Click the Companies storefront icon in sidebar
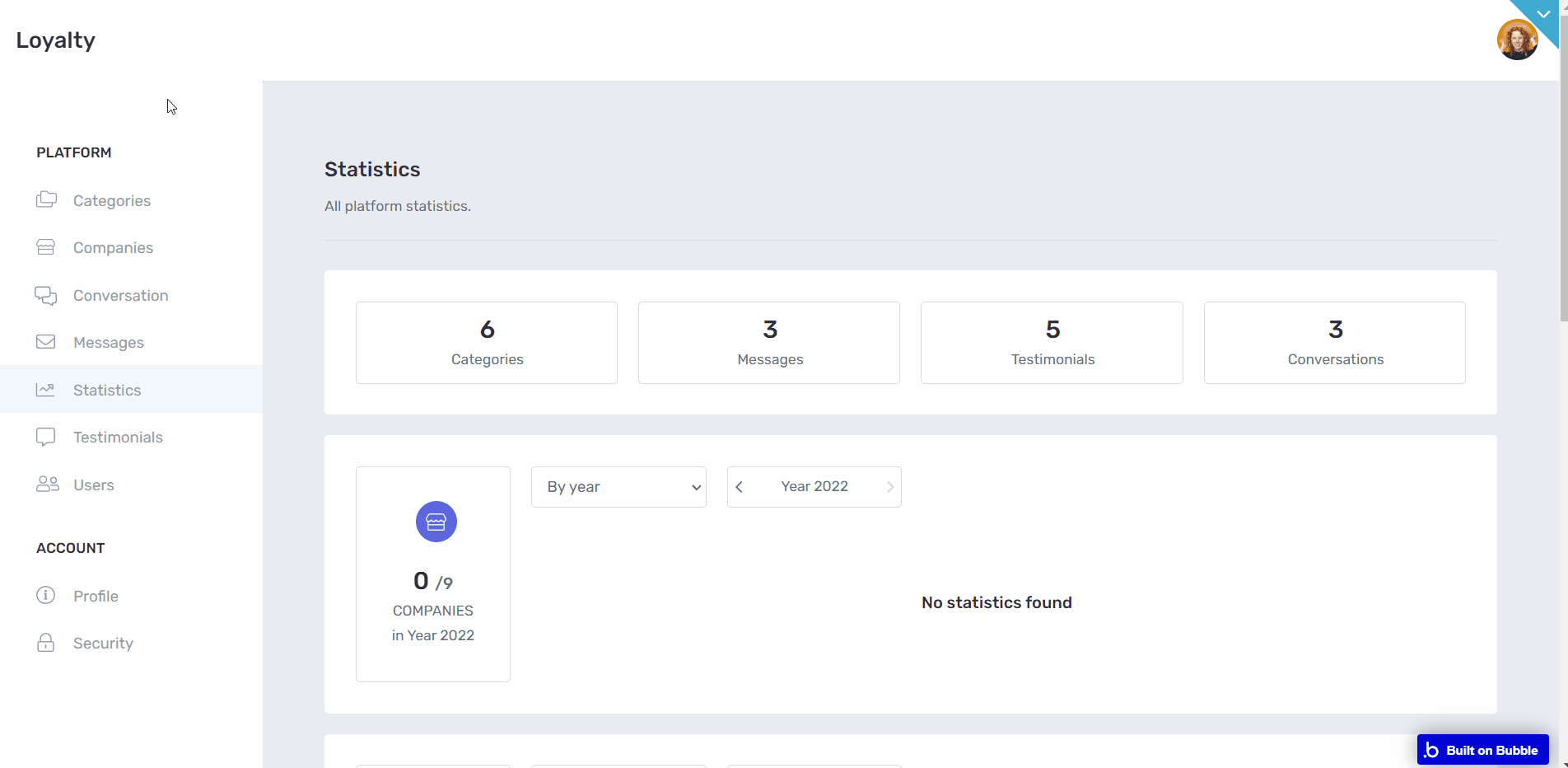The width and height of the screenshot is (1568, 768). (46, 247)
